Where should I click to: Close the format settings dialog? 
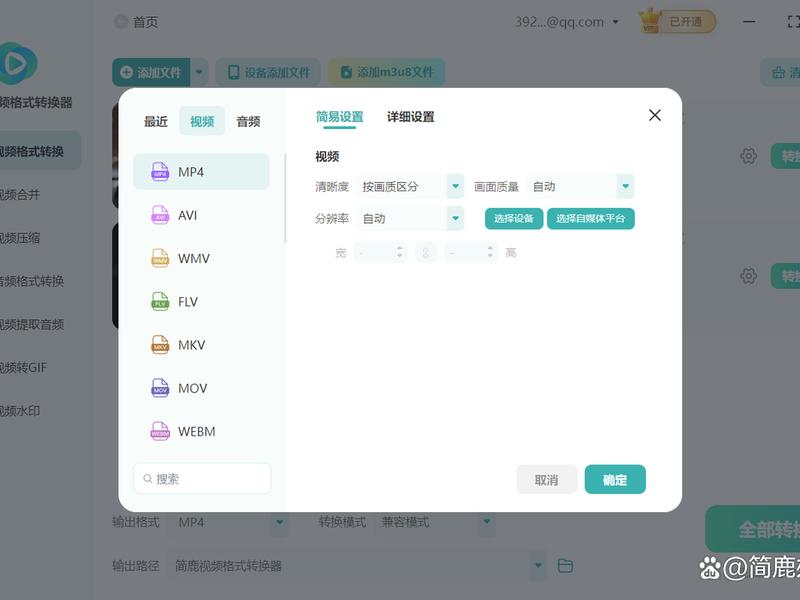click(x=655, y=115)
